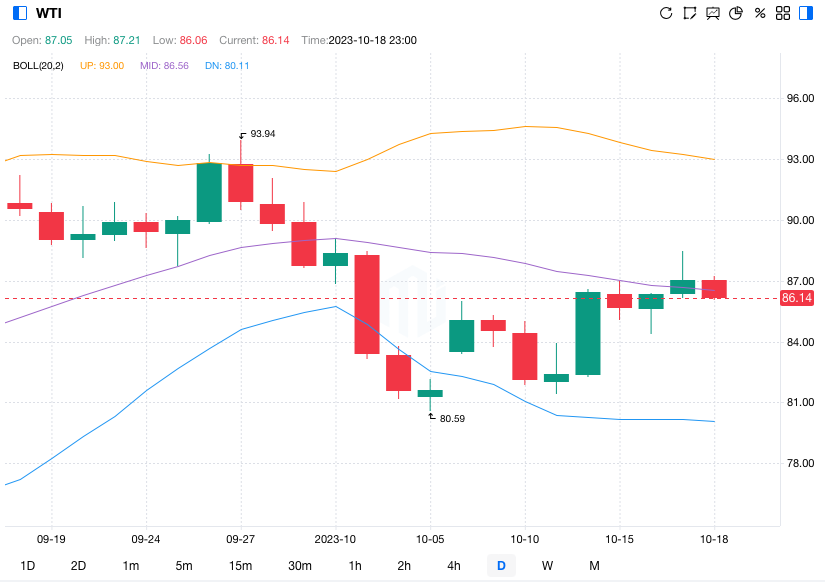The width and height of the screenshot is (825, 588).
Task: Select the 1m timeframe
Action: (131, 566)
